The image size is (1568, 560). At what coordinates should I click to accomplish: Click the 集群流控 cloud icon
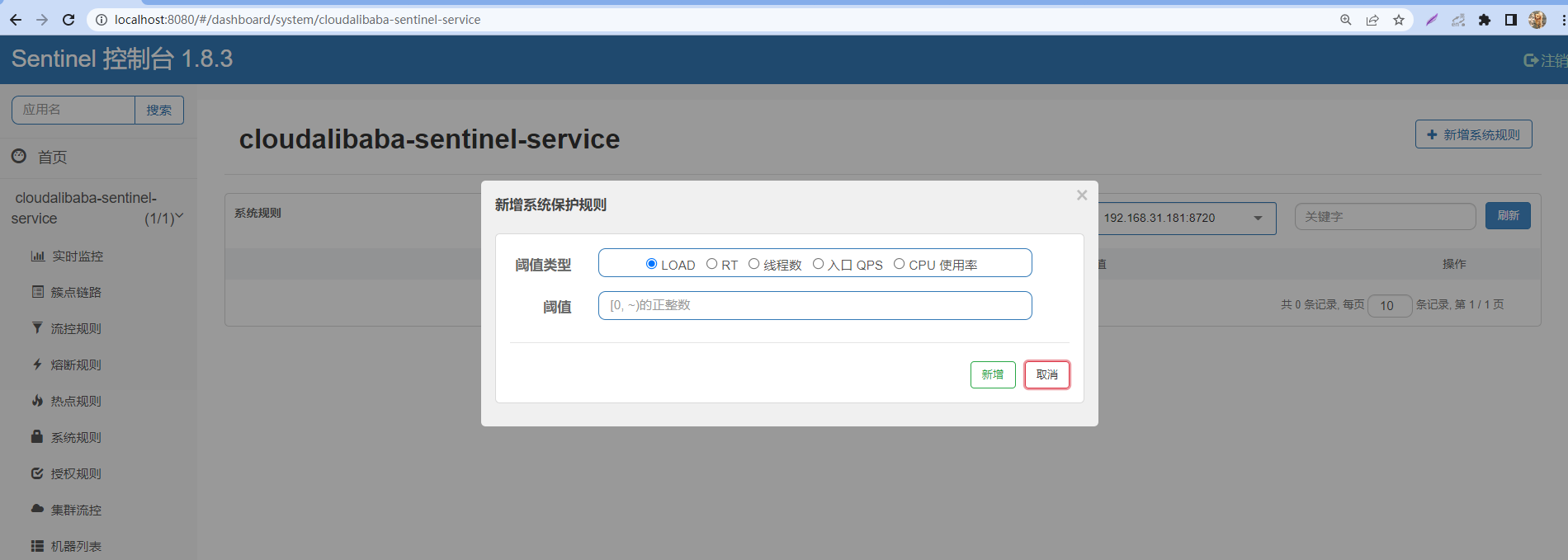pos(37,509)
